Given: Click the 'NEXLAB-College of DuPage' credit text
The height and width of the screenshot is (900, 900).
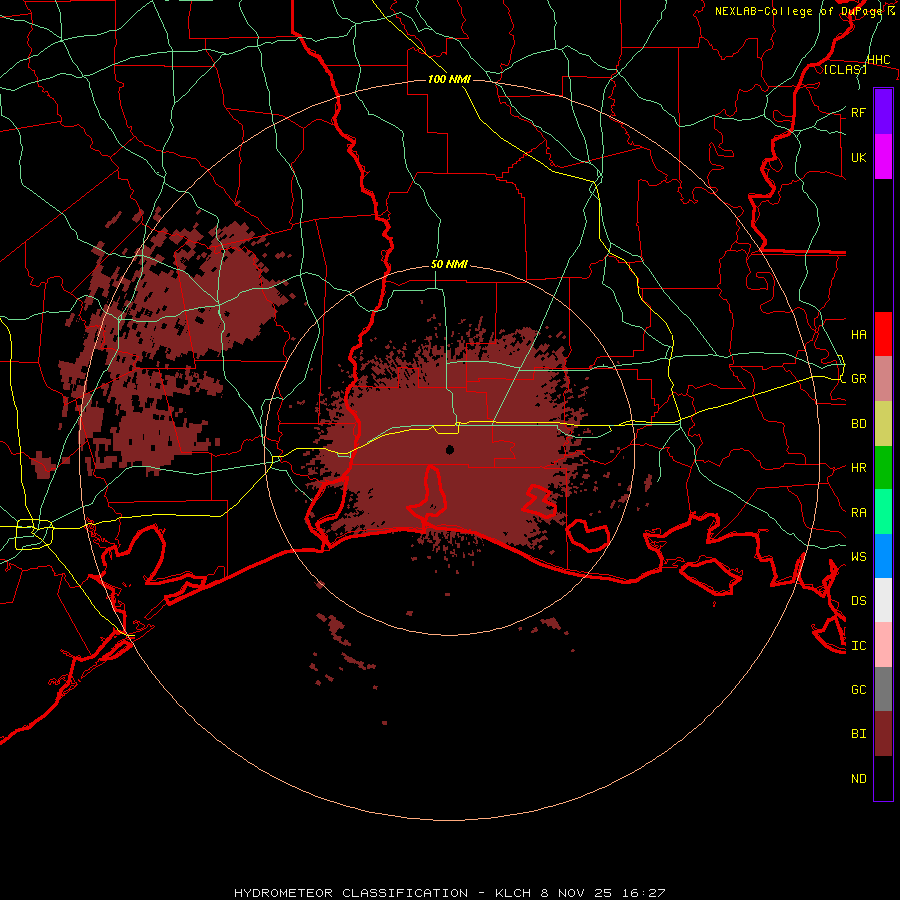Looking at the screenshot, I should coord(798,11).
